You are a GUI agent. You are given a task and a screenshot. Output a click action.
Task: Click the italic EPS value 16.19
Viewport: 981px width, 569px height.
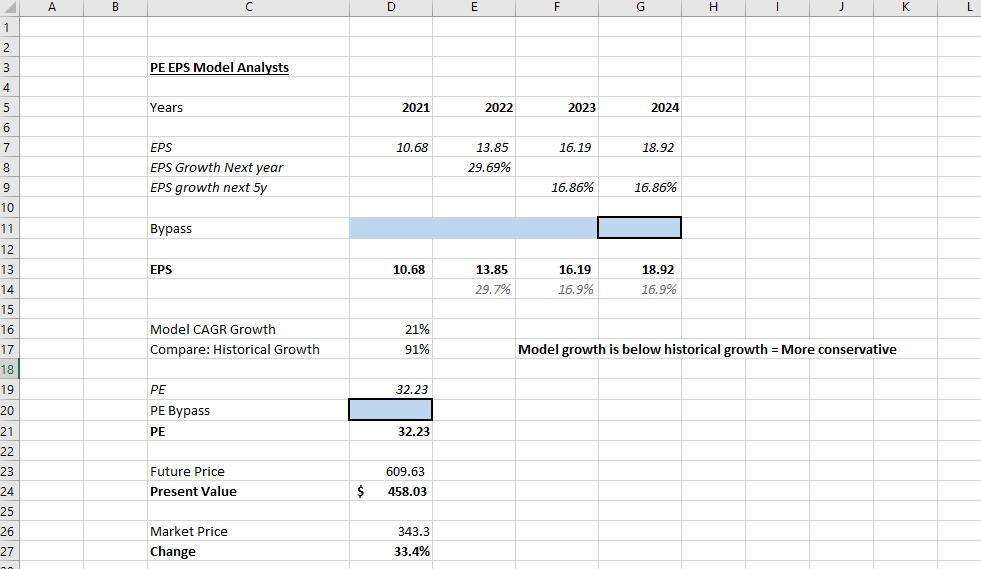[x=557, y=147]
